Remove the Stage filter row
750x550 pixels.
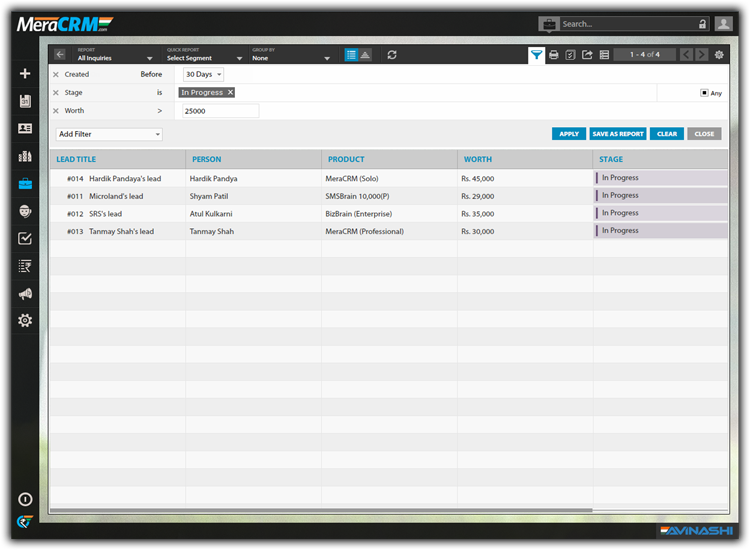tap(56, 93)
